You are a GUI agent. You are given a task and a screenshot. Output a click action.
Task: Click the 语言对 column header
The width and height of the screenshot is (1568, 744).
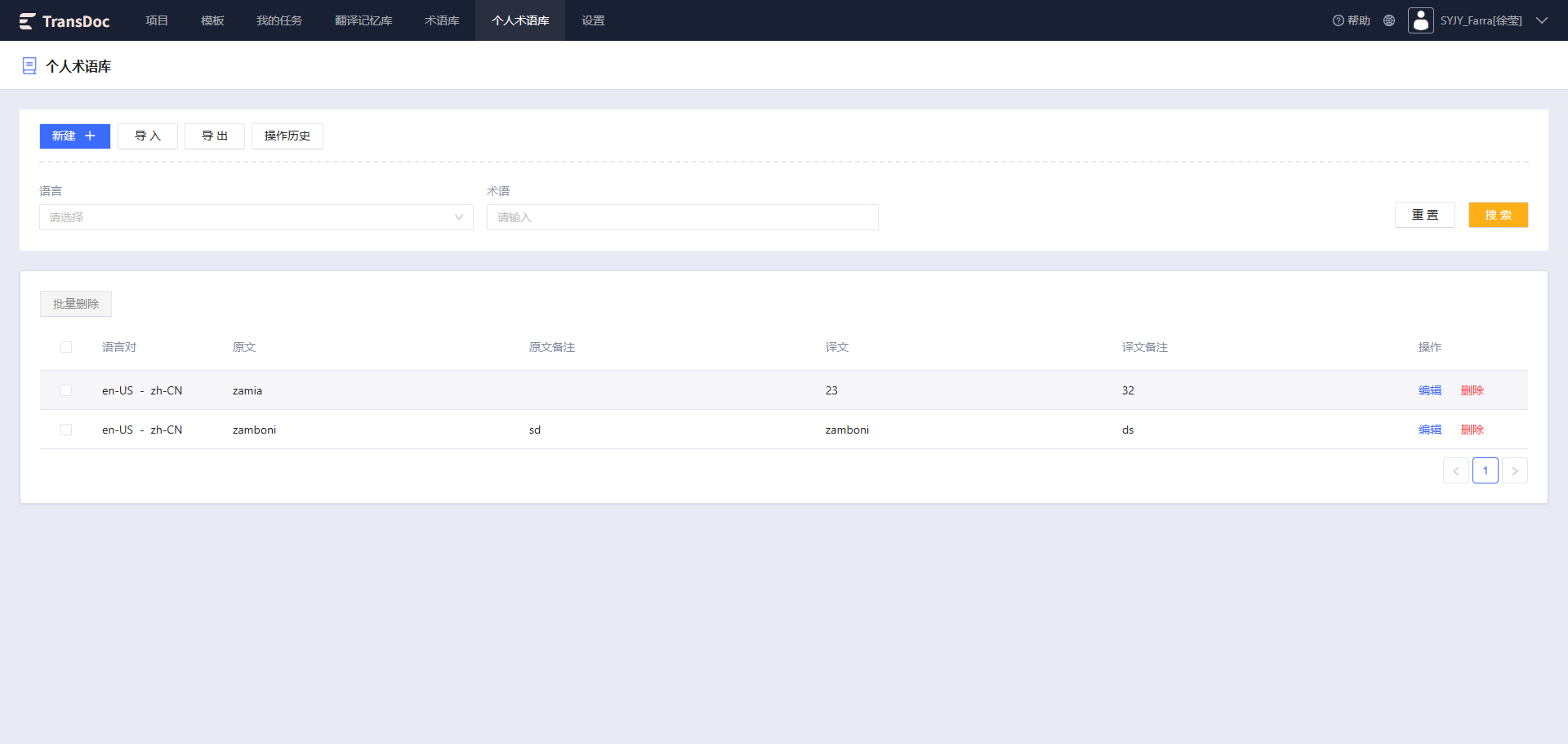(x=119, y=347)
